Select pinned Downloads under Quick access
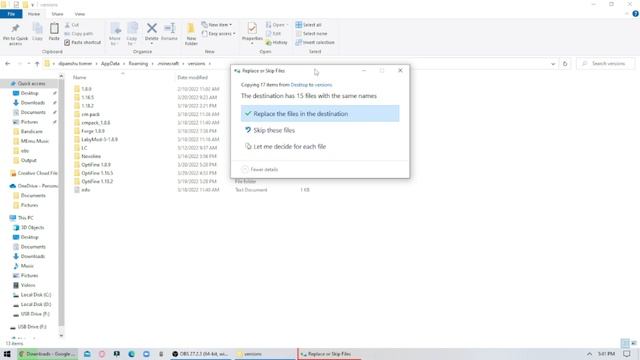 coord(33,103)
